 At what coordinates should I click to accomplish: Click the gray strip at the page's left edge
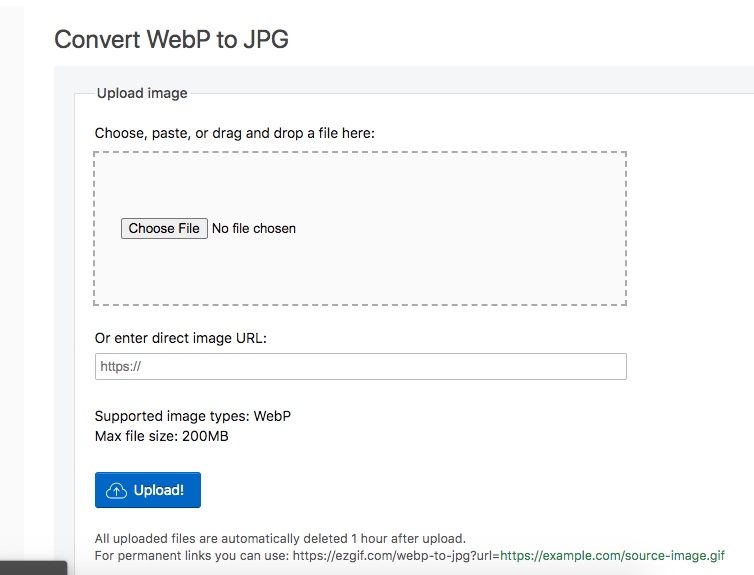[12, 279]
